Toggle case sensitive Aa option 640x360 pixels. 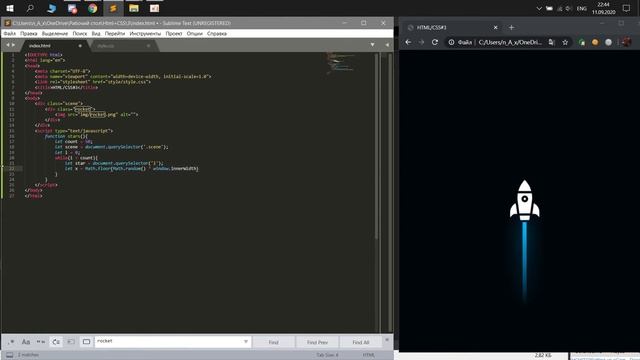click(26, 342)
